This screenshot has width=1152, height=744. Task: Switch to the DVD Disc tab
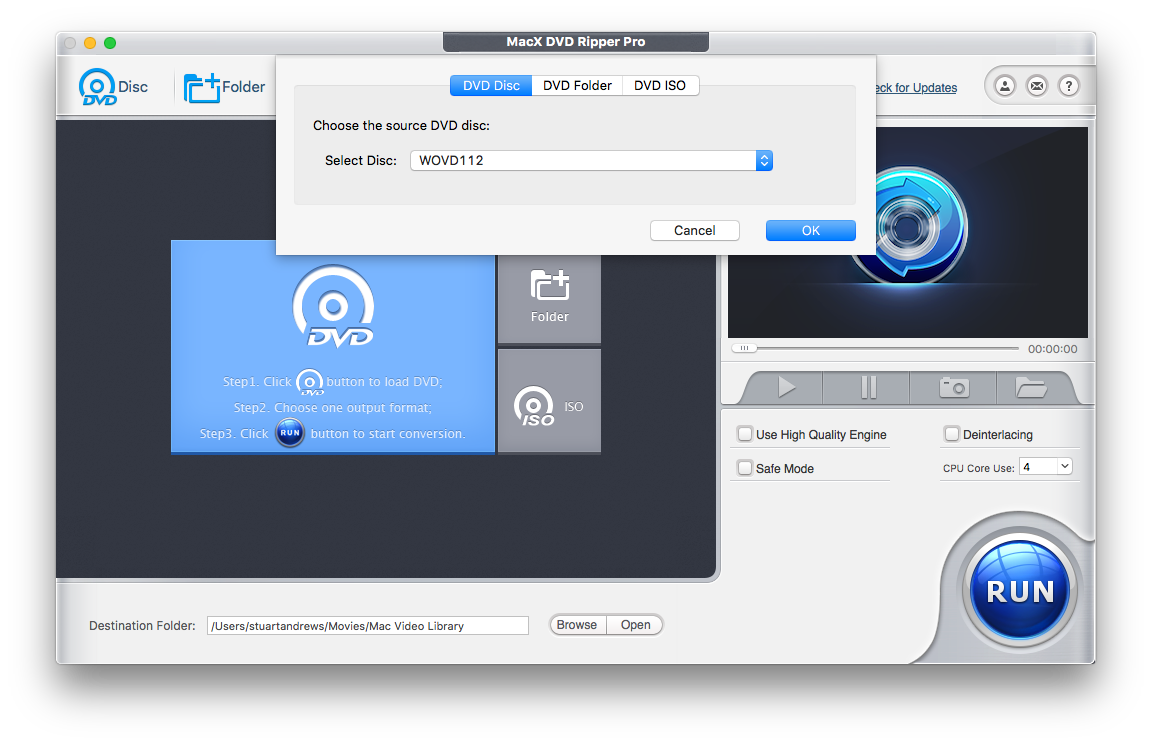pos(491,85)
